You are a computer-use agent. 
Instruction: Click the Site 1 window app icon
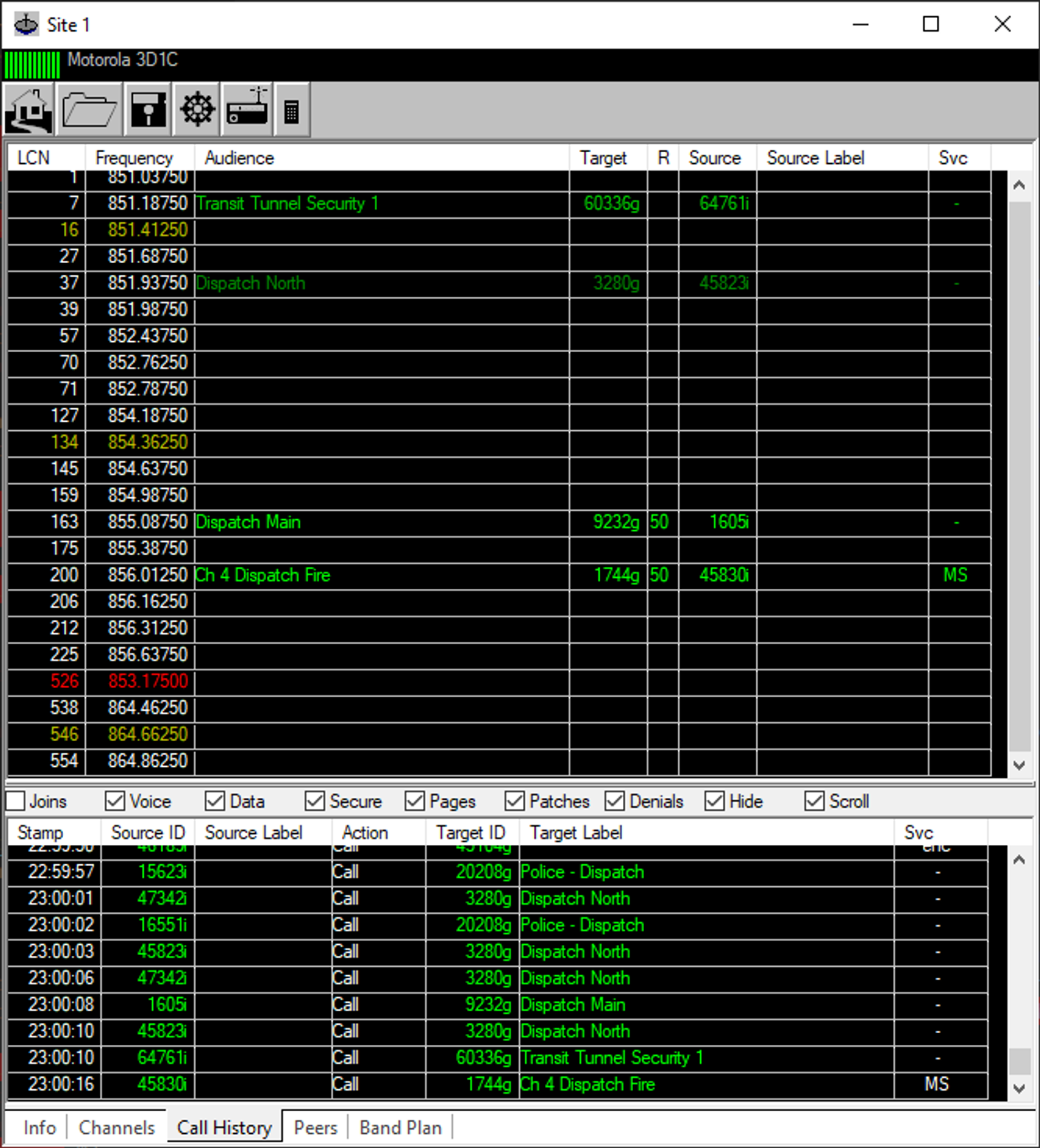click(x=26, y=25)
